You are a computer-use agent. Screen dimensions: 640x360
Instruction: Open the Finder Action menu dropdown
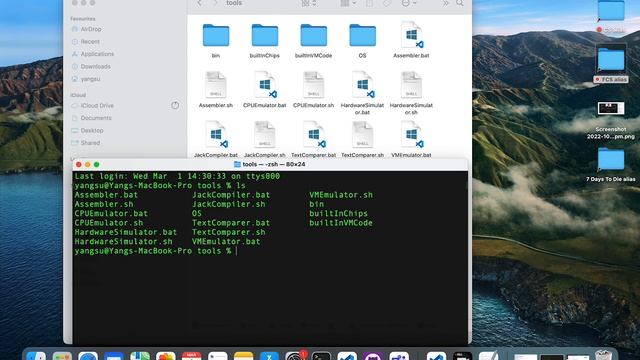pos(409,3)
